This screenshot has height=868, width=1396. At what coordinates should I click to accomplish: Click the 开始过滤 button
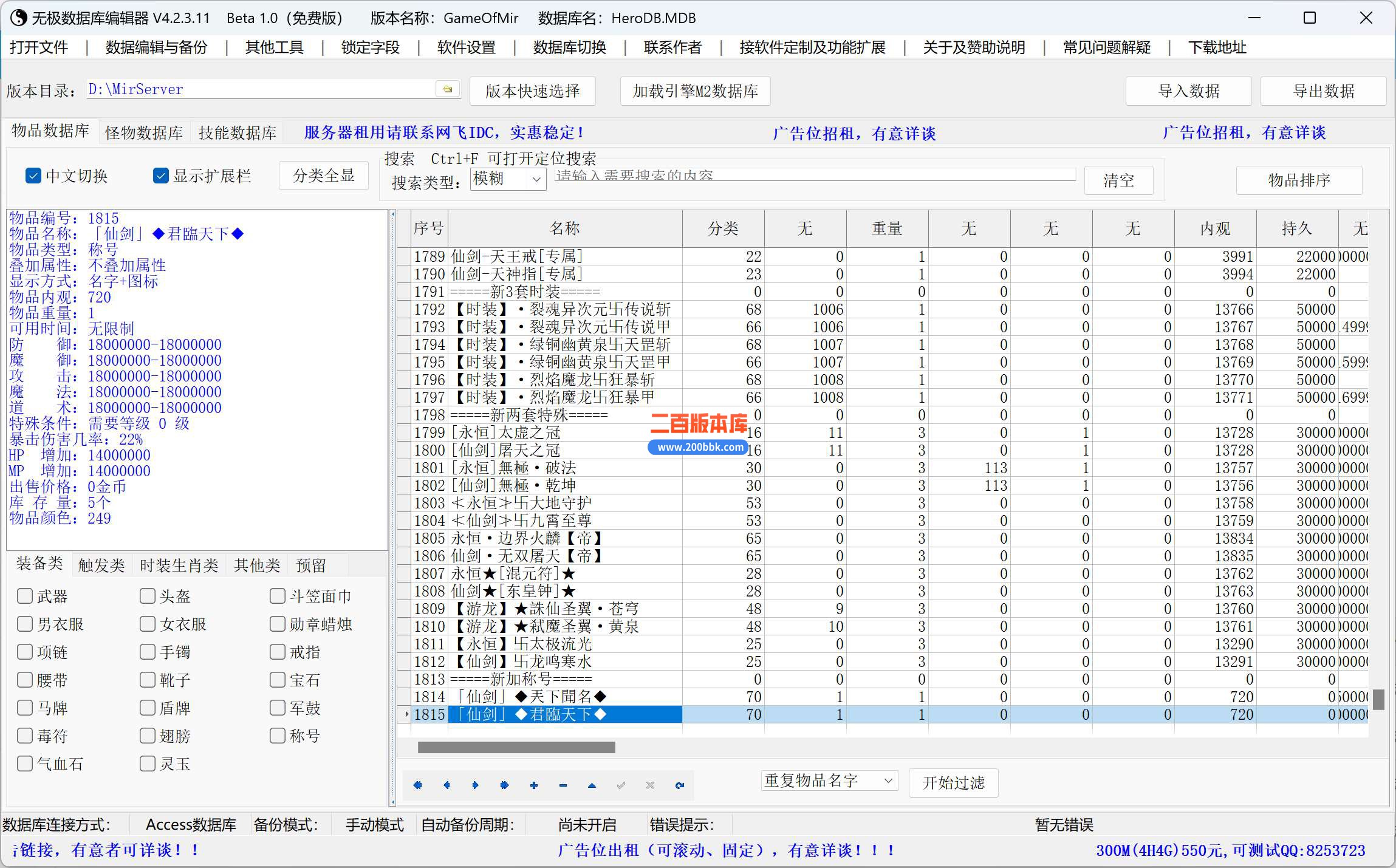[x=954, y=782]
